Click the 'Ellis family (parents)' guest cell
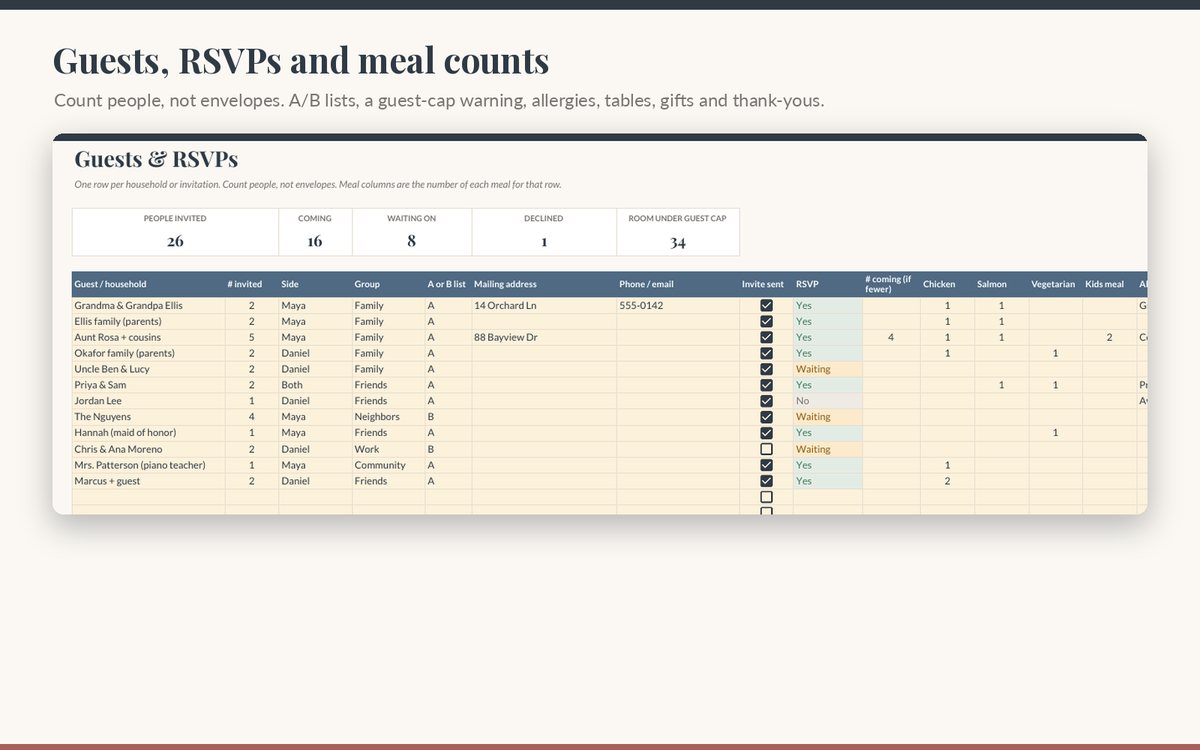 point(149,321)
